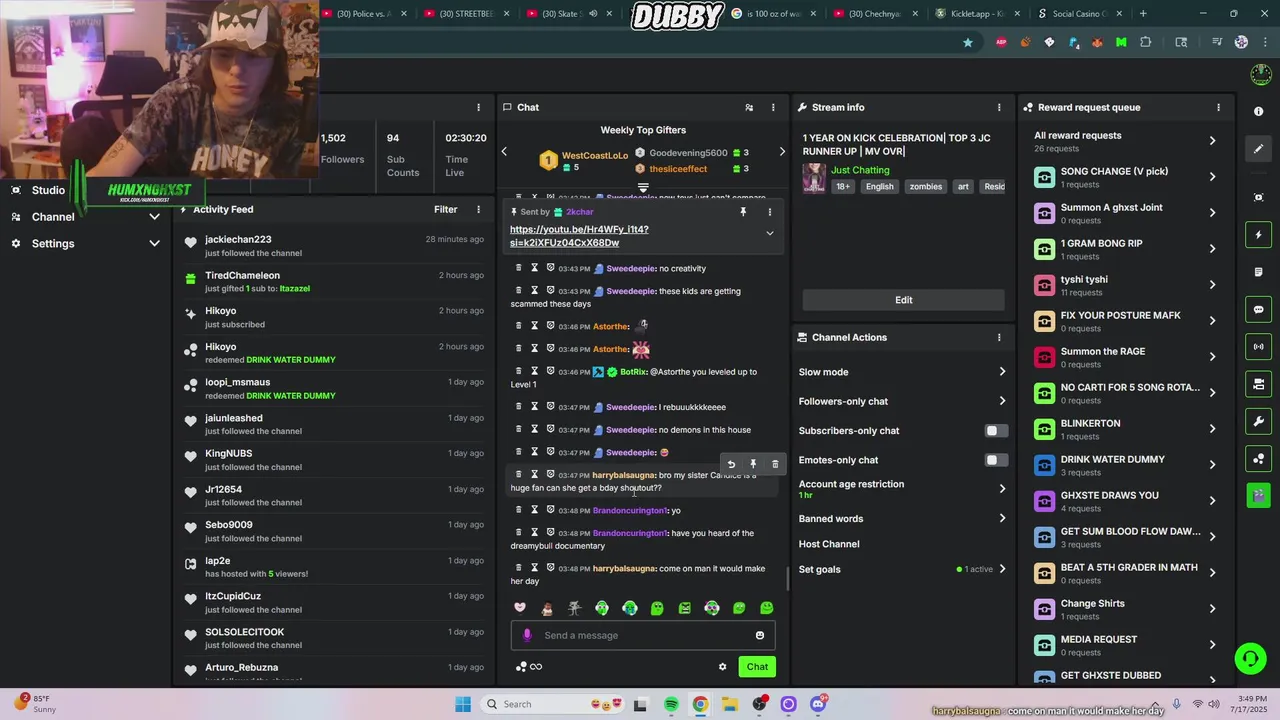Toggle Subscribers-only chat switch
Screen dimensions: 1280x720
click(996, 431)
